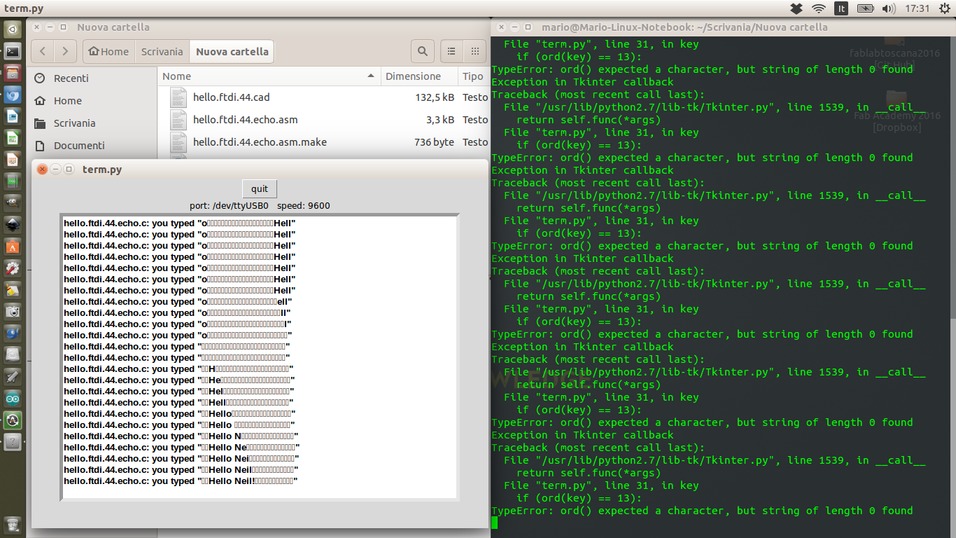Select Scrivania in the path bar
Screen dimensions: 956x538
tap(162, 51)
